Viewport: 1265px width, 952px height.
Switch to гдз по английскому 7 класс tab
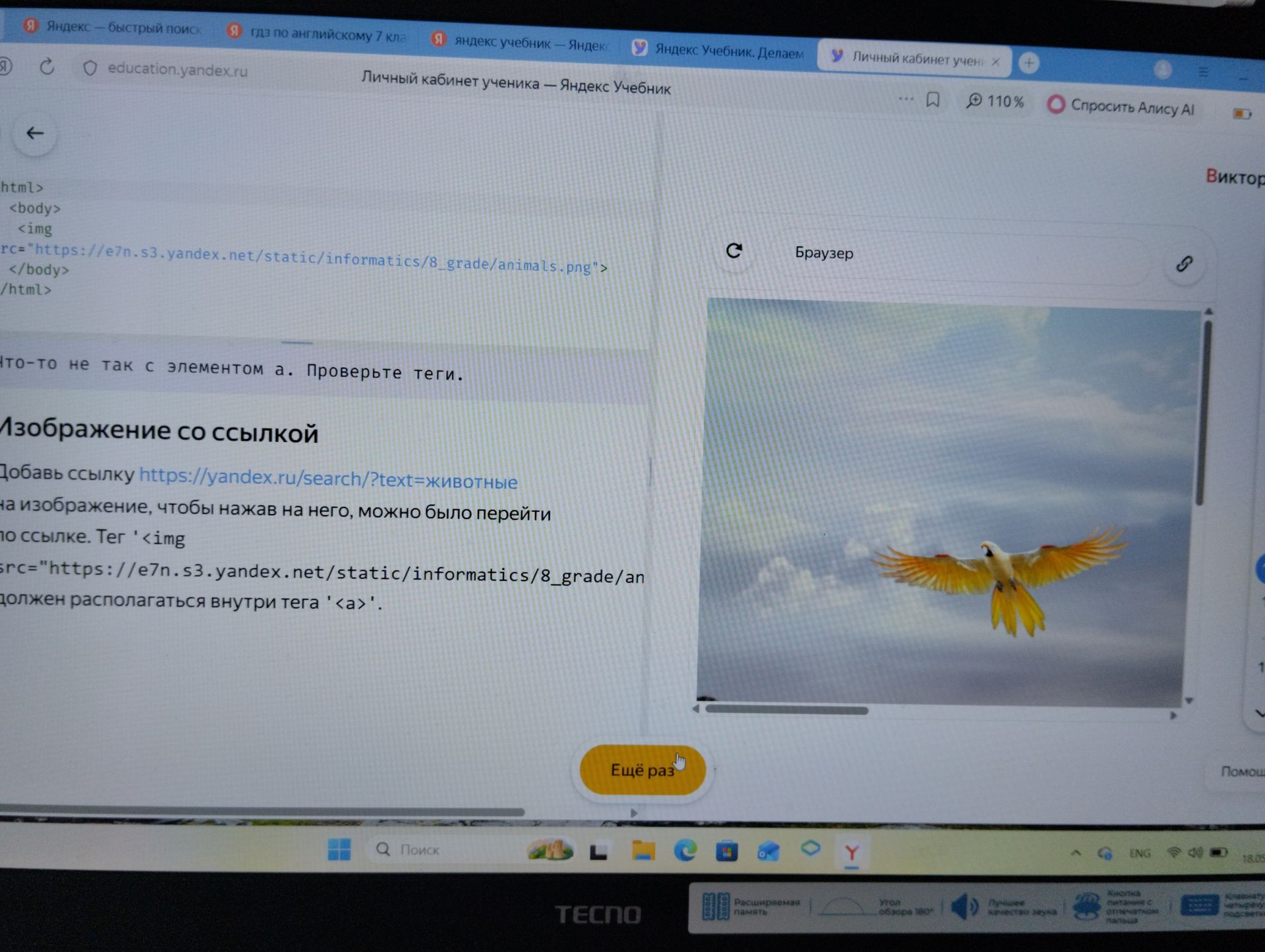coord(318,33)
